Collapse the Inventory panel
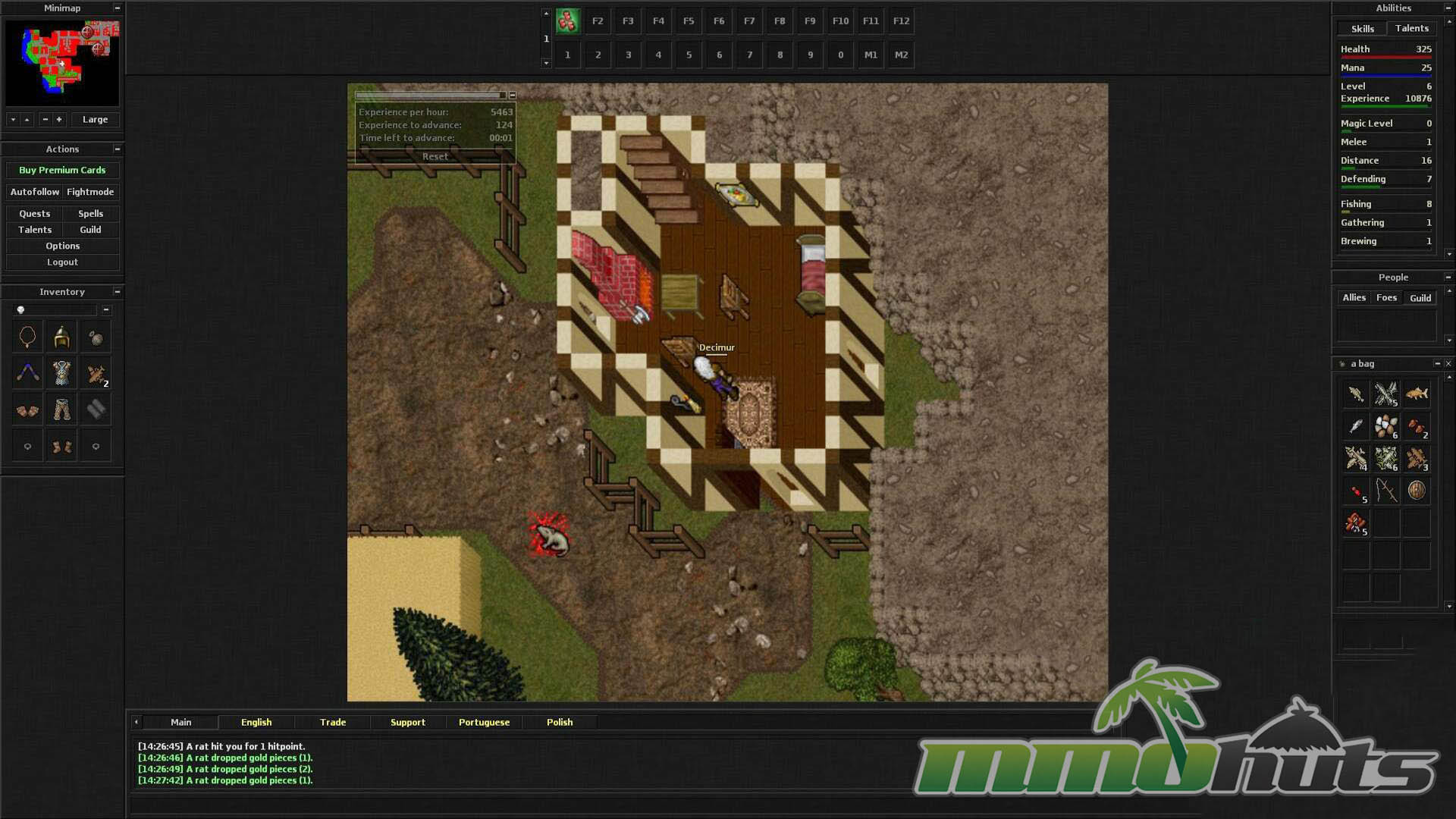This screenshot has height=819, width=1456. [118, 292]
